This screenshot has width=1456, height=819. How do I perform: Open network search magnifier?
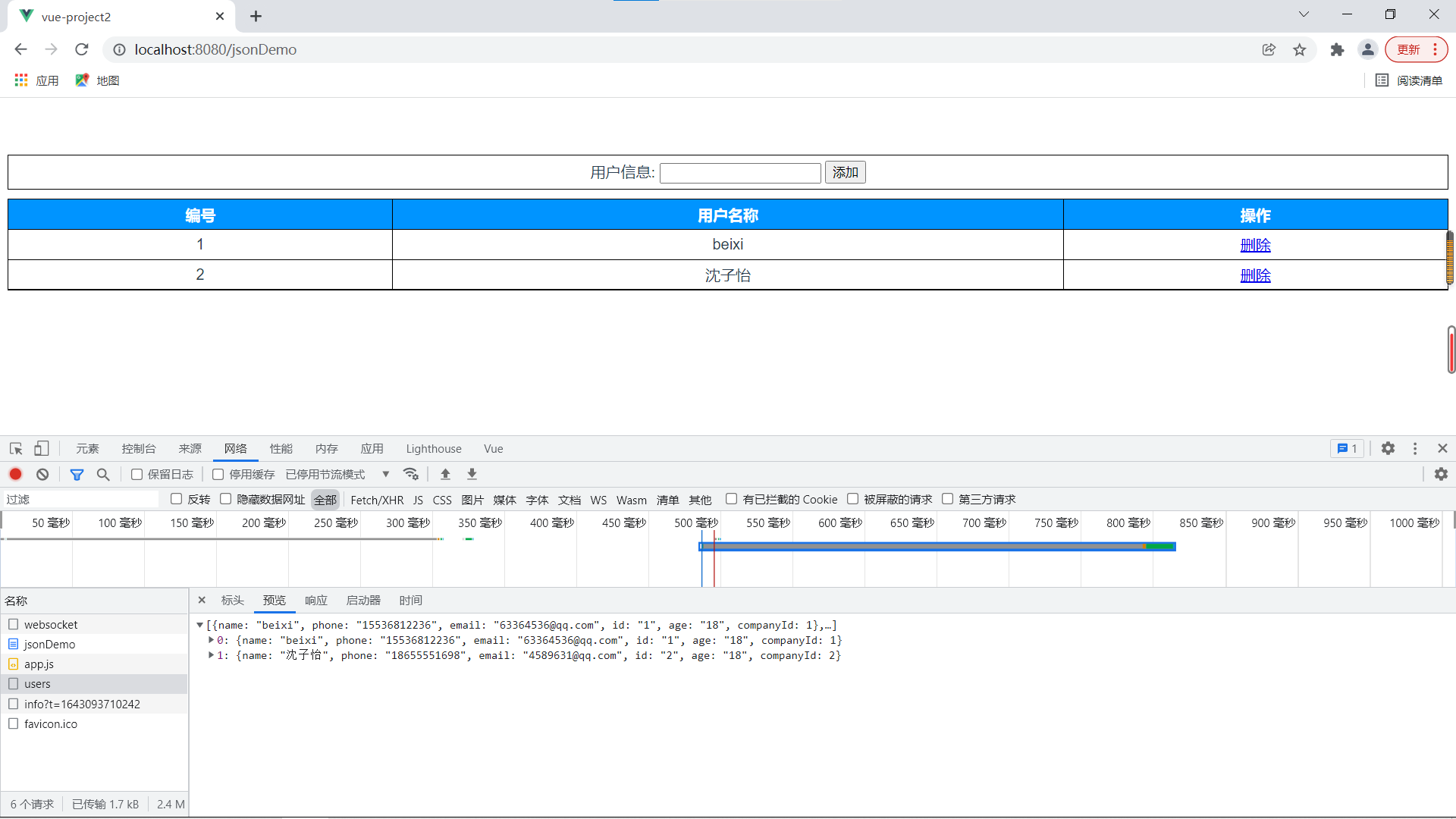click(x=103, y=474)
